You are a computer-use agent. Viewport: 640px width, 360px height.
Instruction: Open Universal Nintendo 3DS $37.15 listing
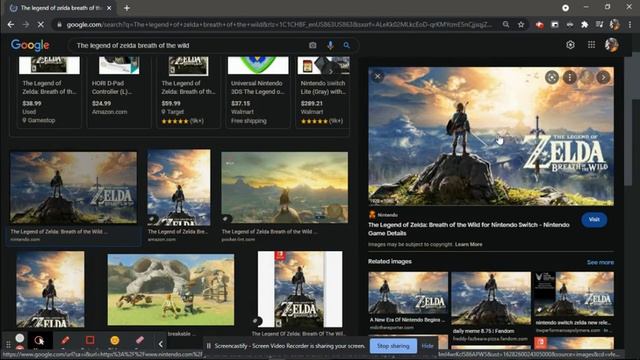click(258, 92)
